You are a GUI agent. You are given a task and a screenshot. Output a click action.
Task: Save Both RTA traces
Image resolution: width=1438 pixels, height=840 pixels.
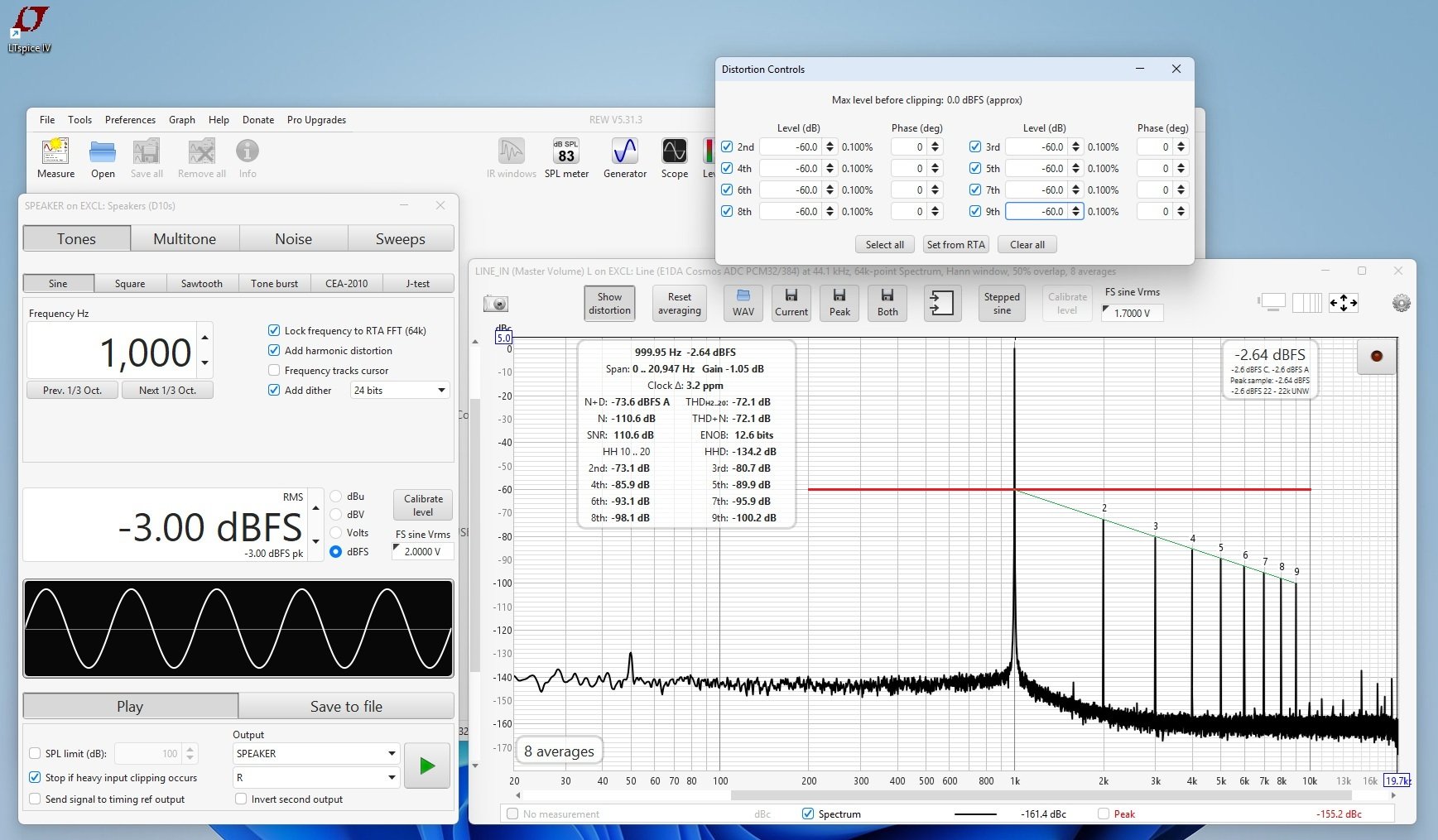(x=887, y=304)
